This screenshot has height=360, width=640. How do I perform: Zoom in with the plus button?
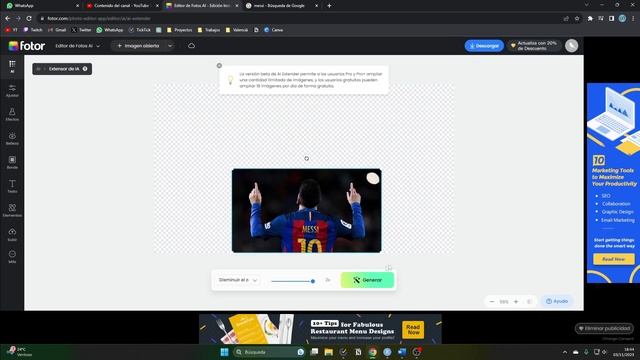tap(516, 302)
